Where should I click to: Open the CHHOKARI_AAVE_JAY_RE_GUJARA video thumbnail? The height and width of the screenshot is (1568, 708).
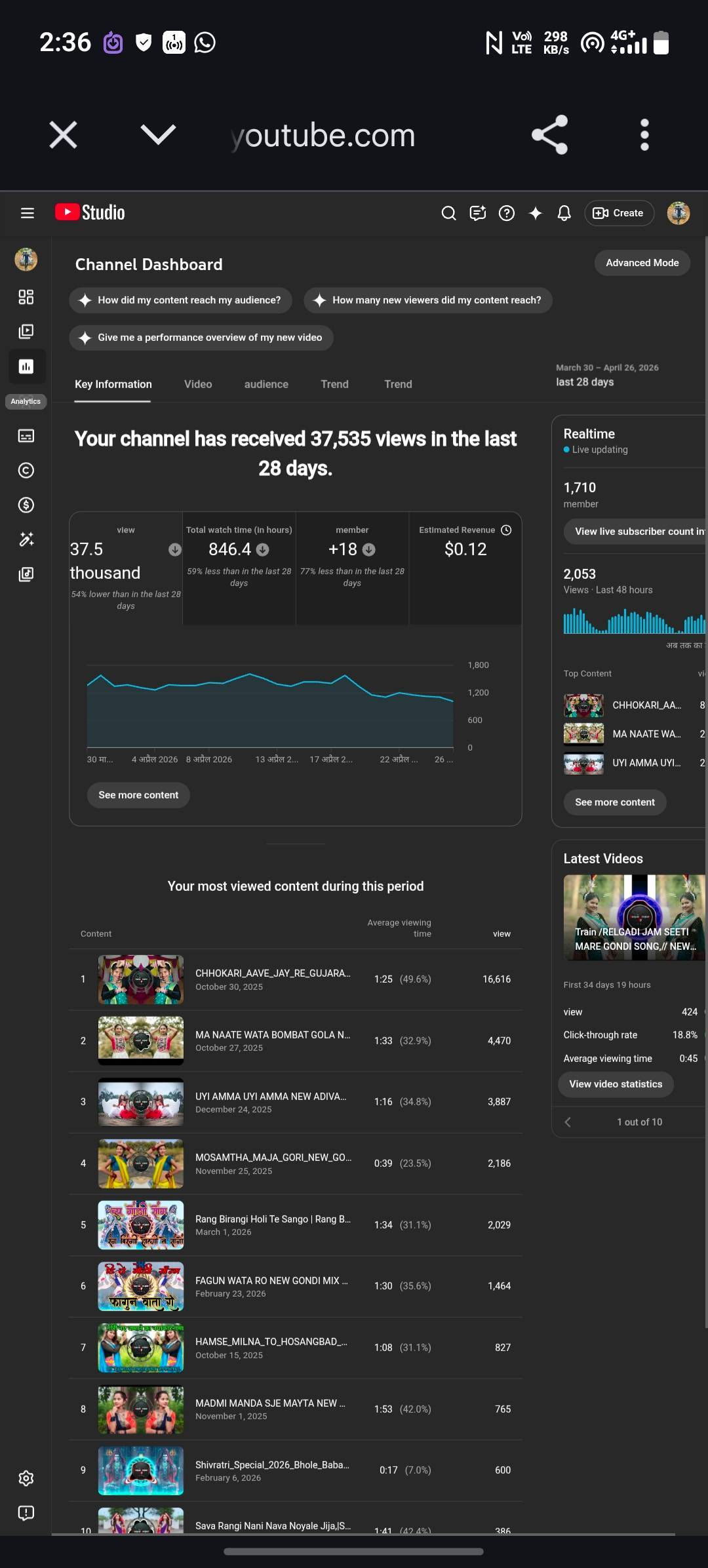(x=141, y=979)
